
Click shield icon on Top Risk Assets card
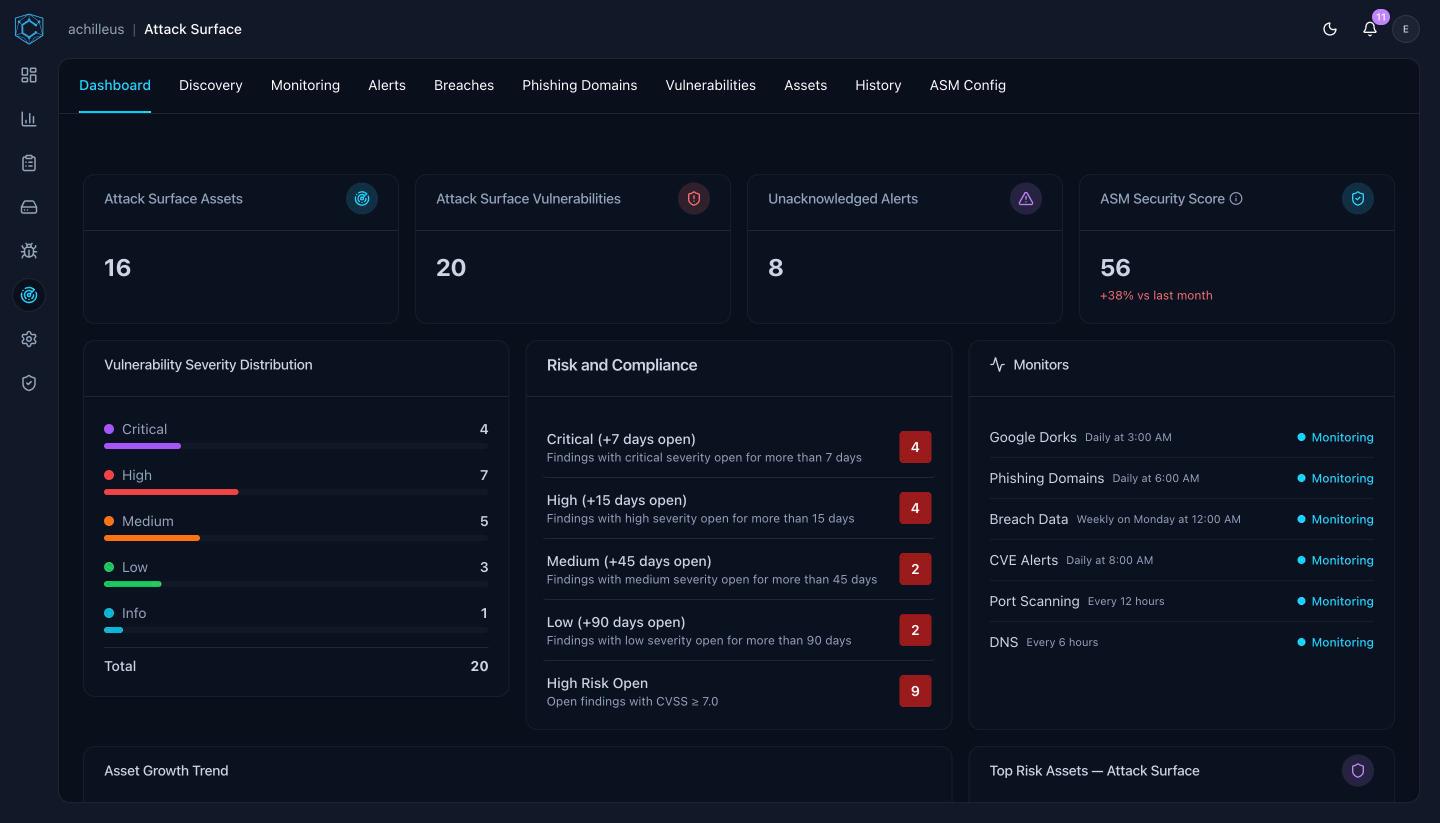[x=1358, y=771]
